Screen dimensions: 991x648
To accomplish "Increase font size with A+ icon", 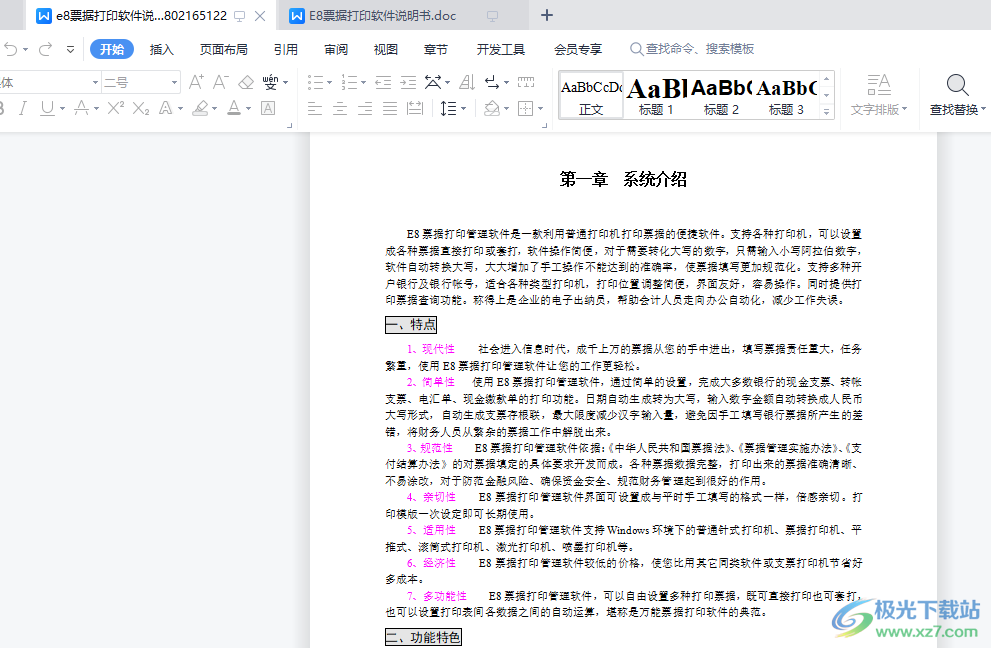I will click(196, 82).
